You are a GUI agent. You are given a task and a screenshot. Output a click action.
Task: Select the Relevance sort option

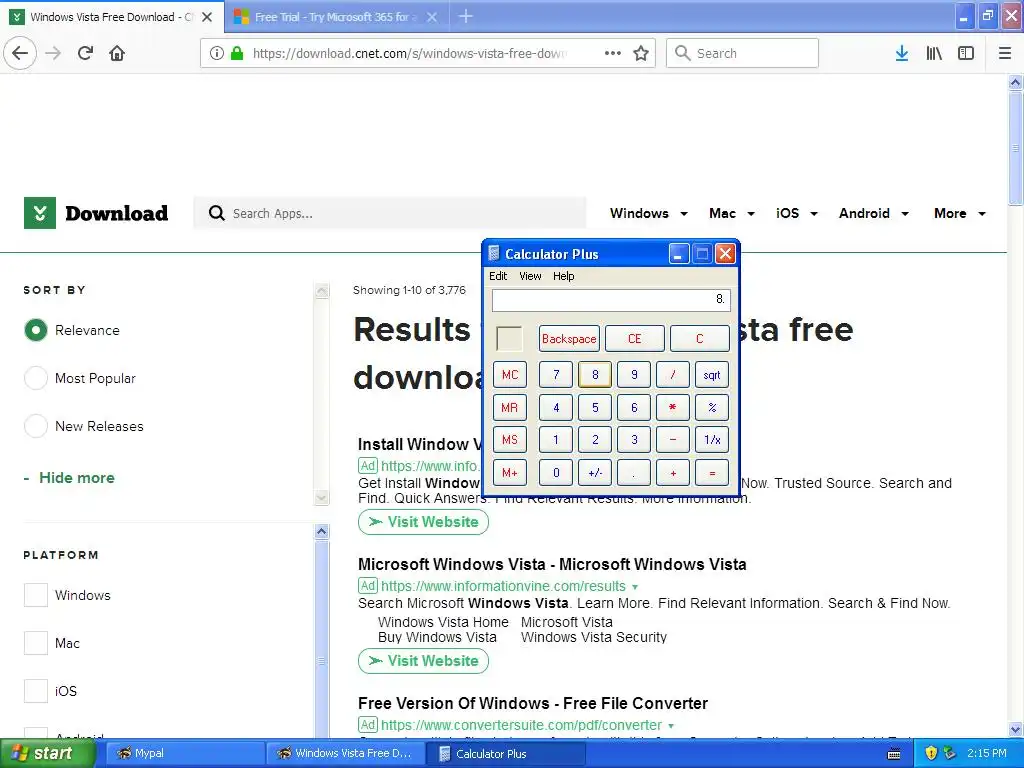(36, 330)
